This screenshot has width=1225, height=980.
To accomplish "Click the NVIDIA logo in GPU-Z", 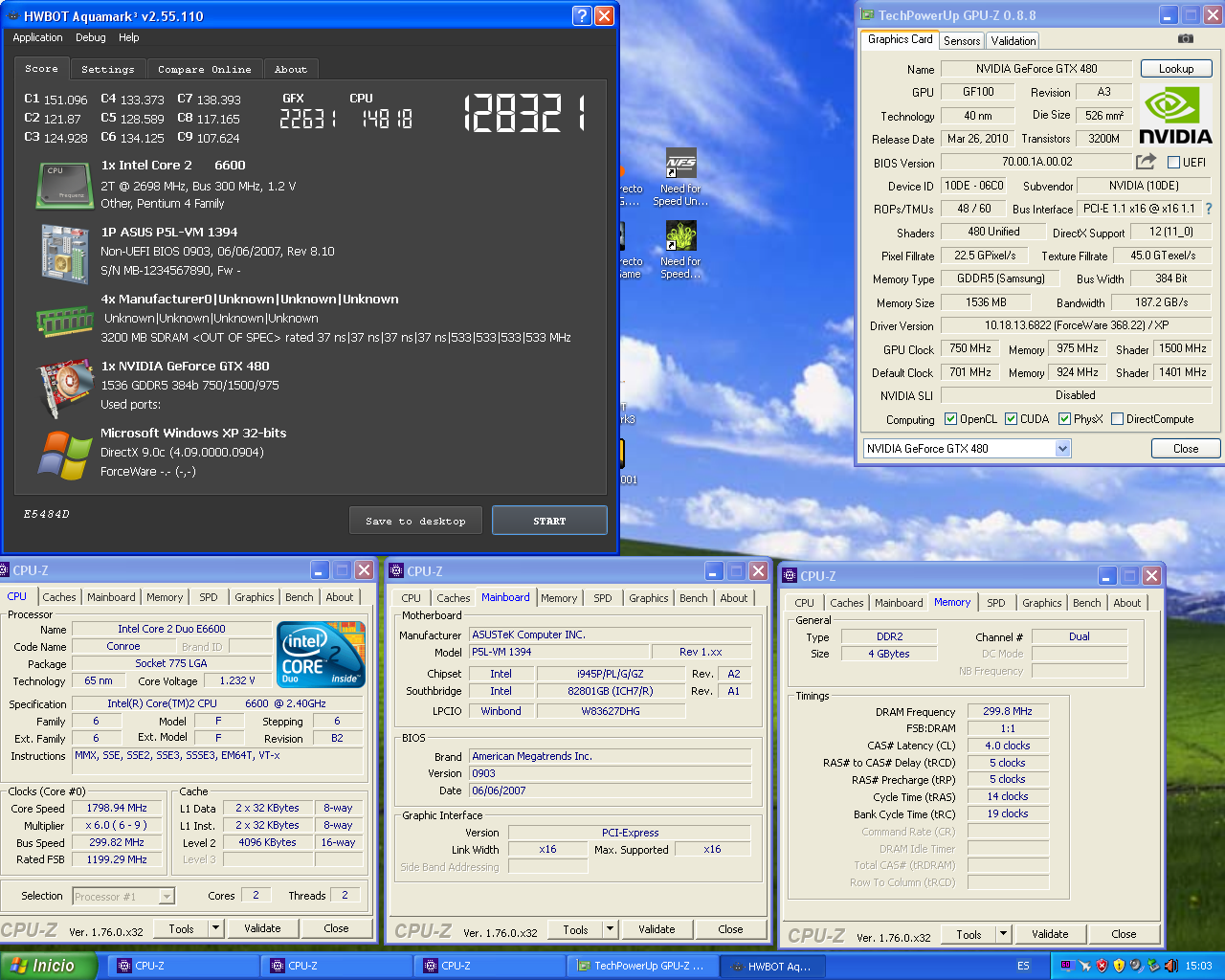I will pyautogui.click(x=1175, y=116).
